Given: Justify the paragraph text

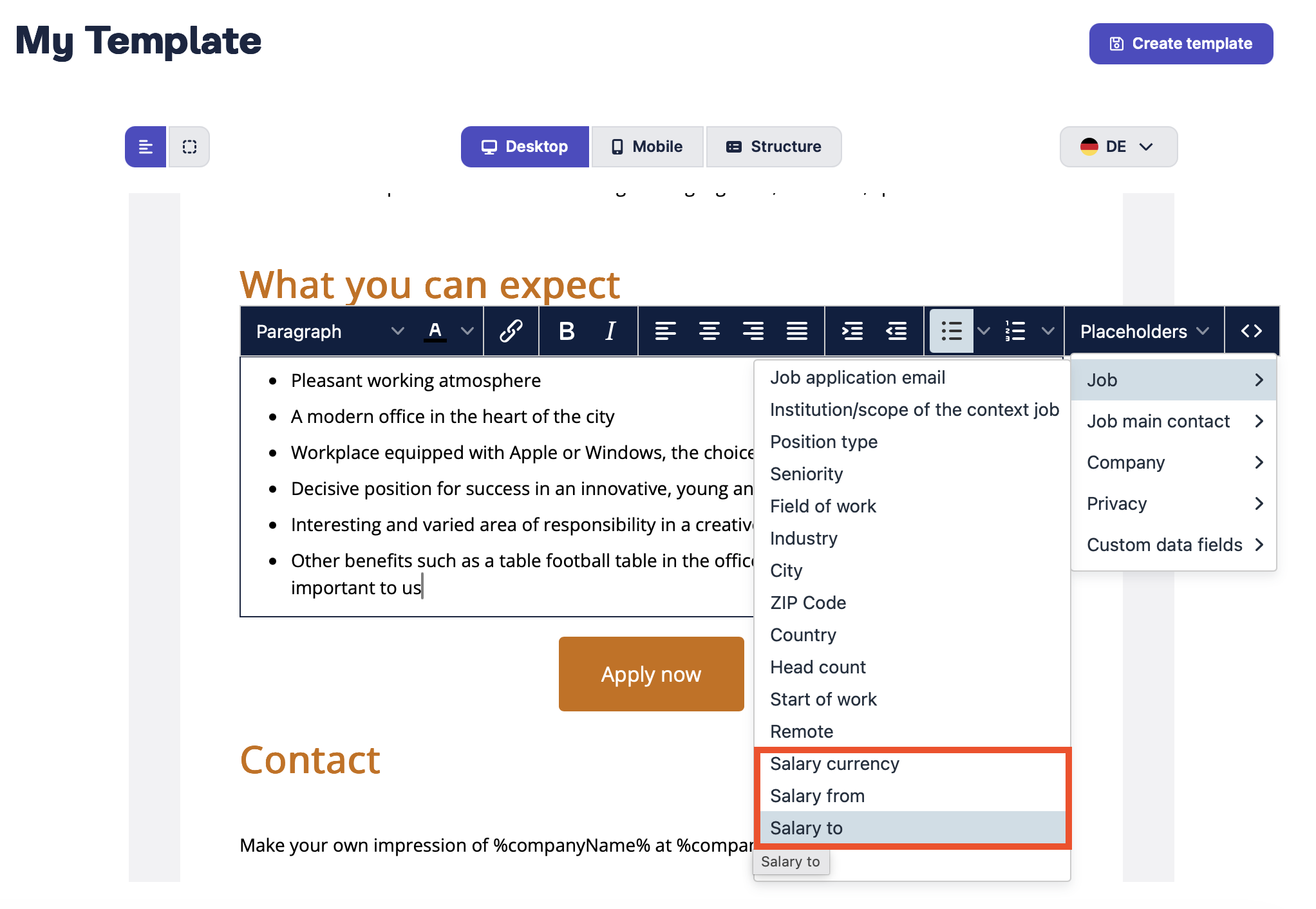Looking at the screenshot, I should click(796, 331).
